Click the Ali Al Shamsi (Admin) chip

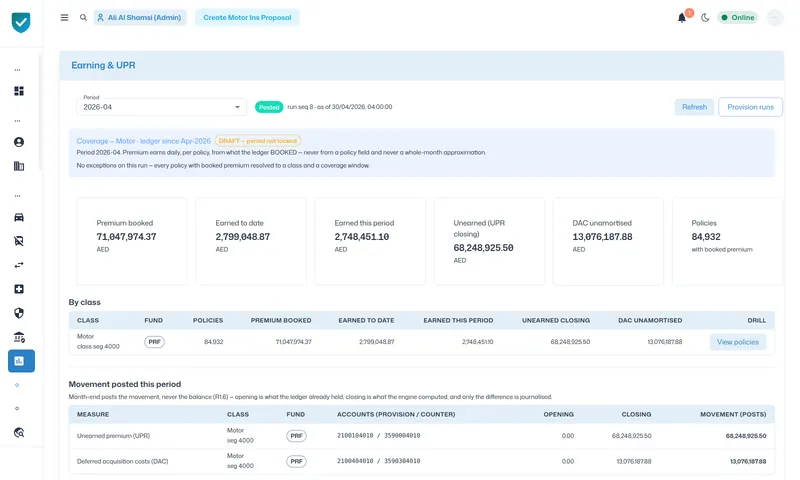point(140,17)
